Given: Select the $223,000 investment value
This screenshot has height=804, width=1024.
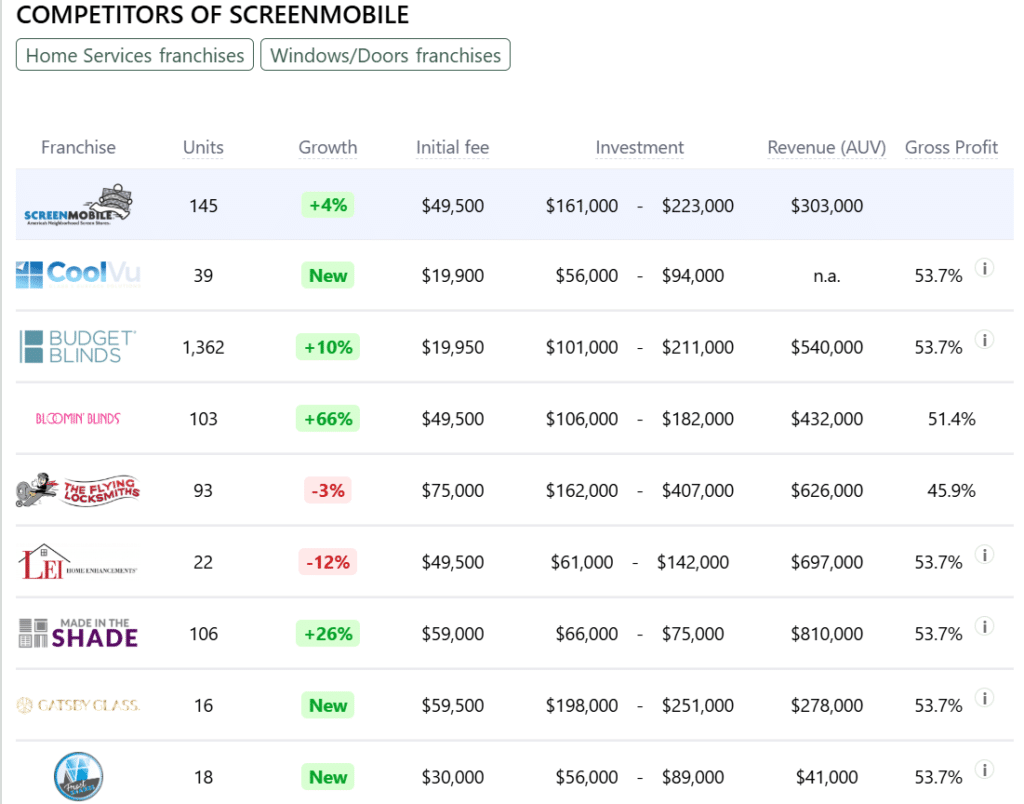Looking at the screenshot, I should coord(697,206).
